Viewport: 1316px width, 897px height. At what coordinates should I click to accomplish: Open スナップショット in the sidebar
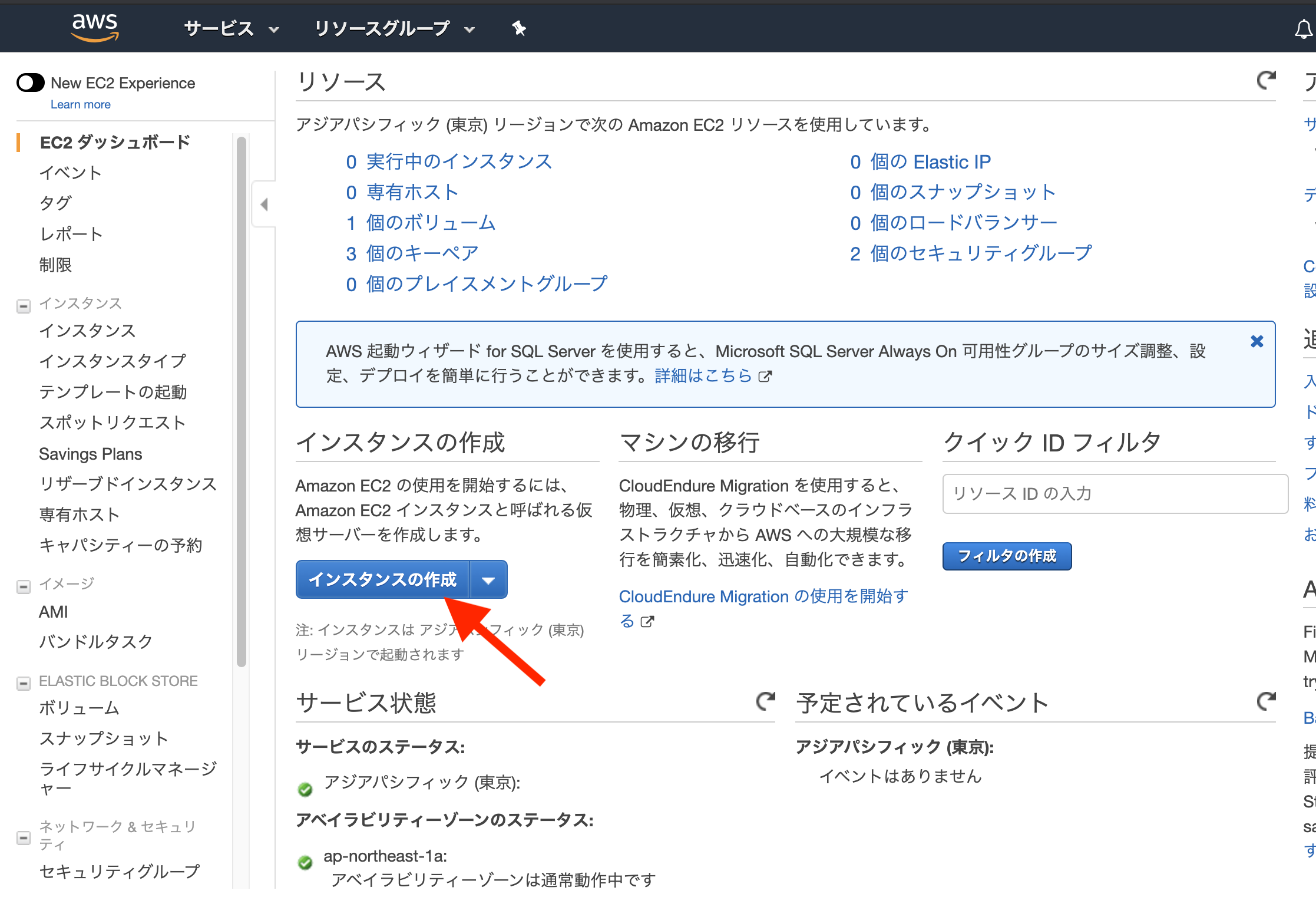pyautogui.click(x=104, y=738)
